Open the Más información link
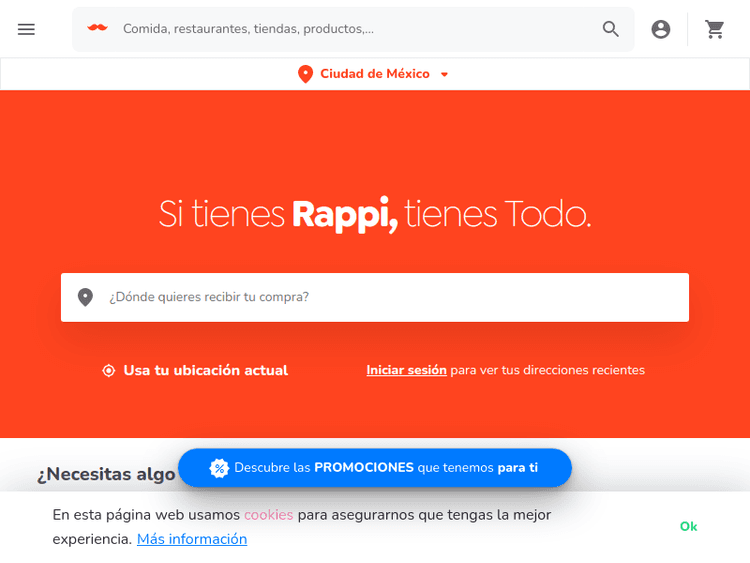 tap(192, 539)
